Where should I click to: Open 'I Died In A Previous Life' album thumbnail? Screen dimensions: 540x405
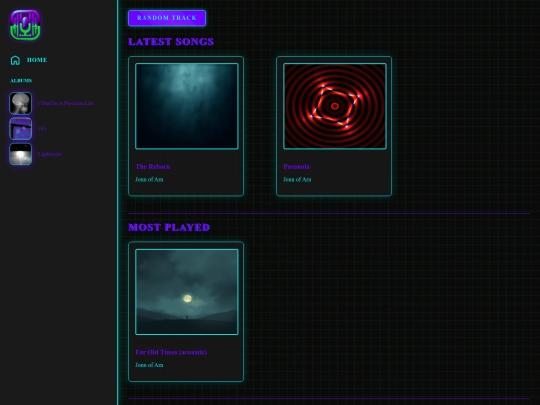pos(21,103)
